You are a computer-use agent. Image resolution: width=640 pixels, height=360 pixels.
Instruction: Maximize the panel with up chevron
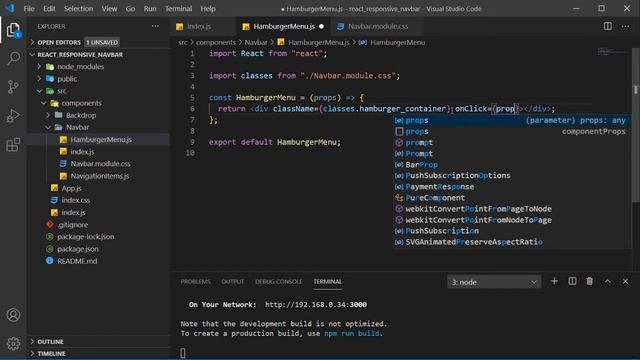coord(608,281)
